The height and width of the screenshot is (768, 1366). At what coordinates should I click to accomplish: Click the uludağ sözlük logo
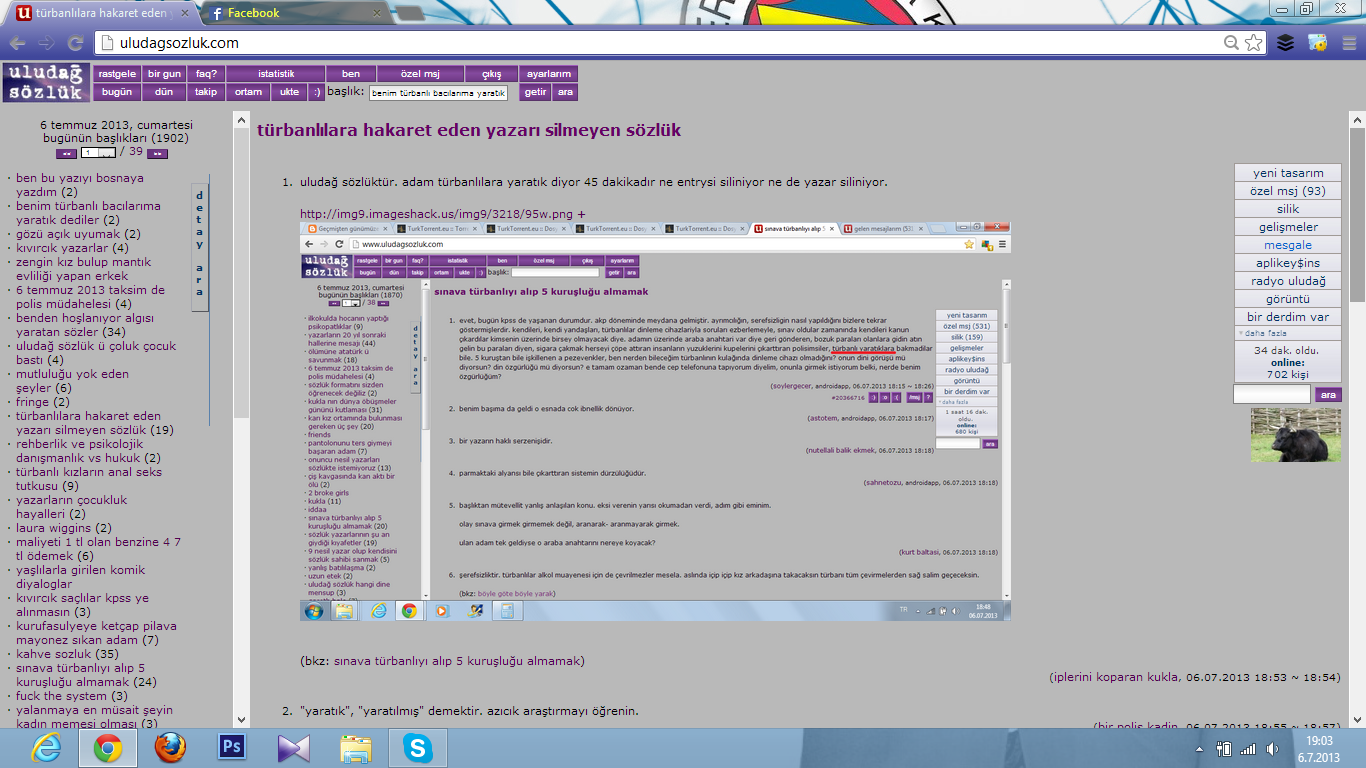45,82
